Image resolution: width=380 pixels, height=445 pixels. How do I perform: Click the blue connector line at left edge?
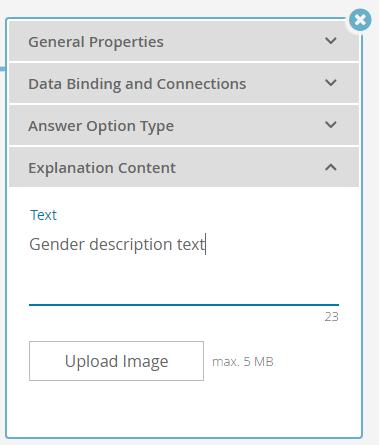tap(3, 69)
